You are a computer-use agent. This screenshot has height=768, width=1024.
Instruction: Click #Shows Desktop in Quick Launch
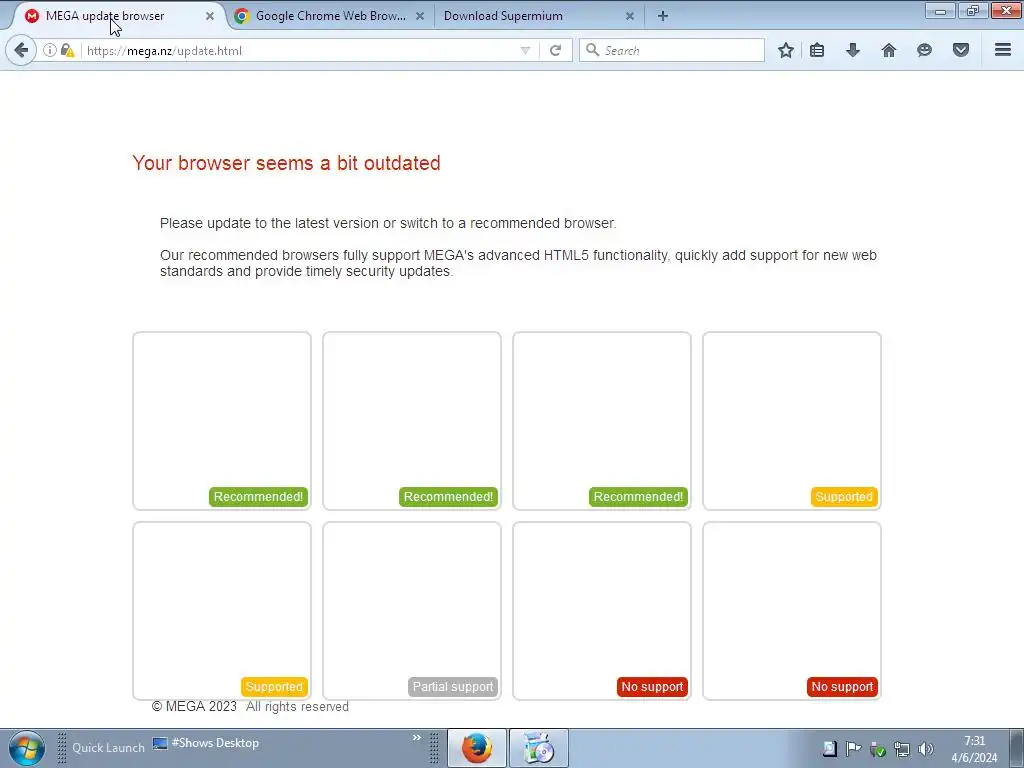[206, 743]
